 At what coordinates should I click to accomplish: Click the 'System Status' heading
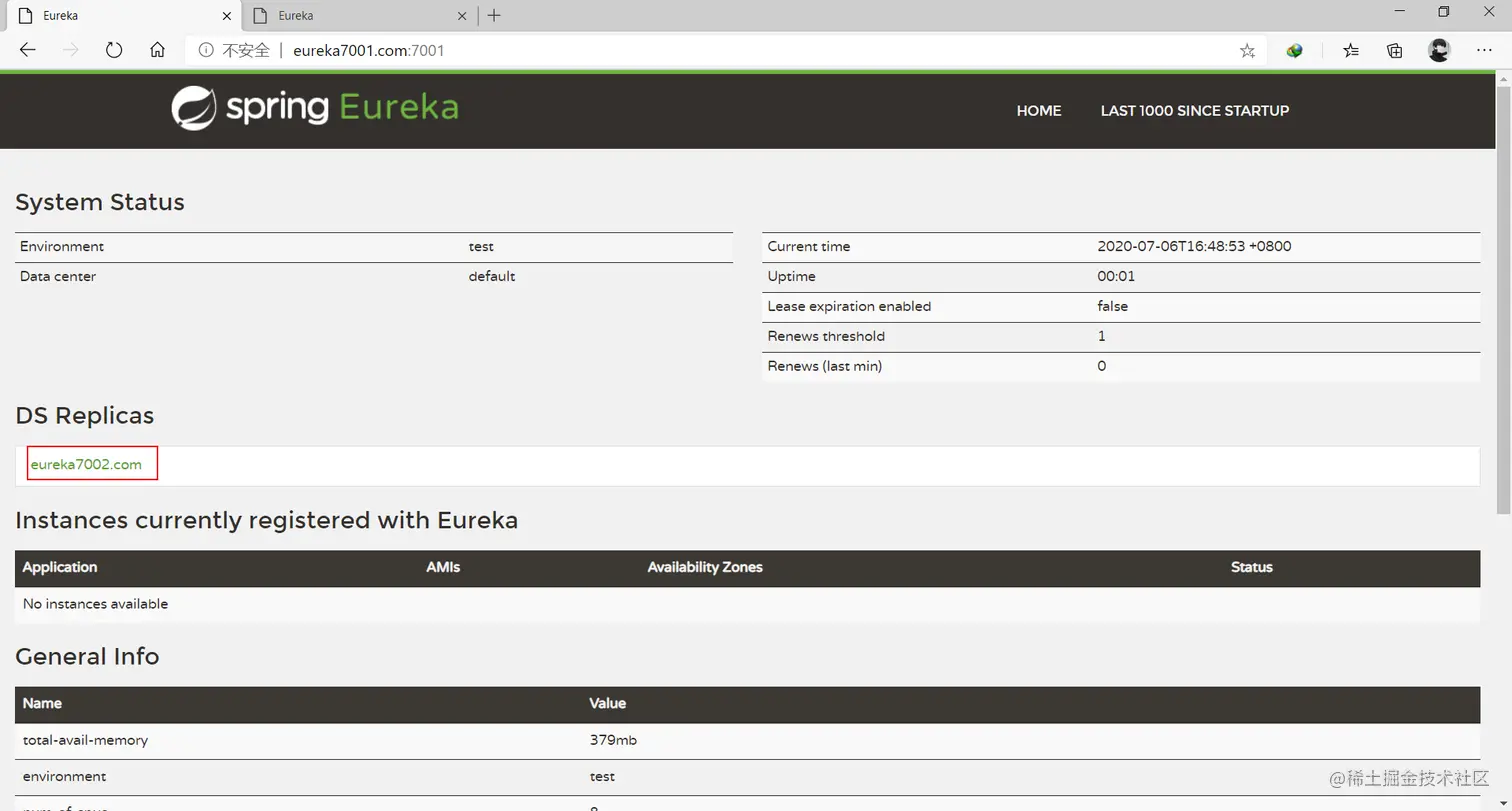[100, 202]
